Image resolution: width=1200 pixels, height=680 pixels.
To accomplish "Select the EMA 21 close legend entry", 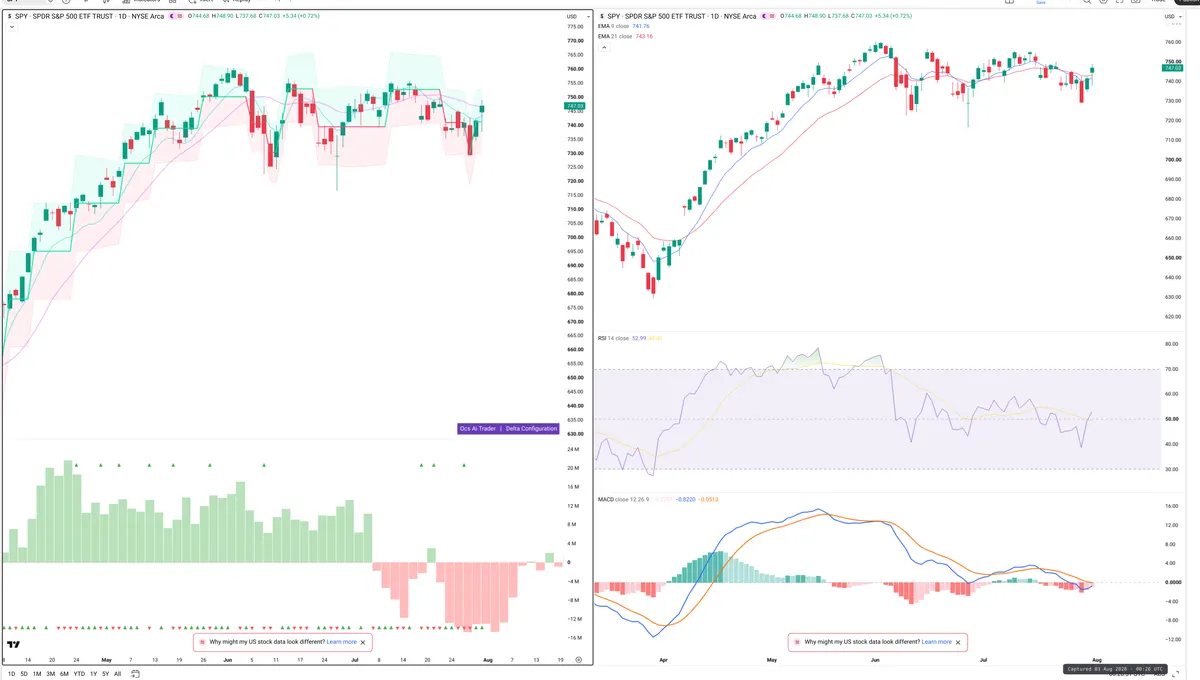I will 614,36.
